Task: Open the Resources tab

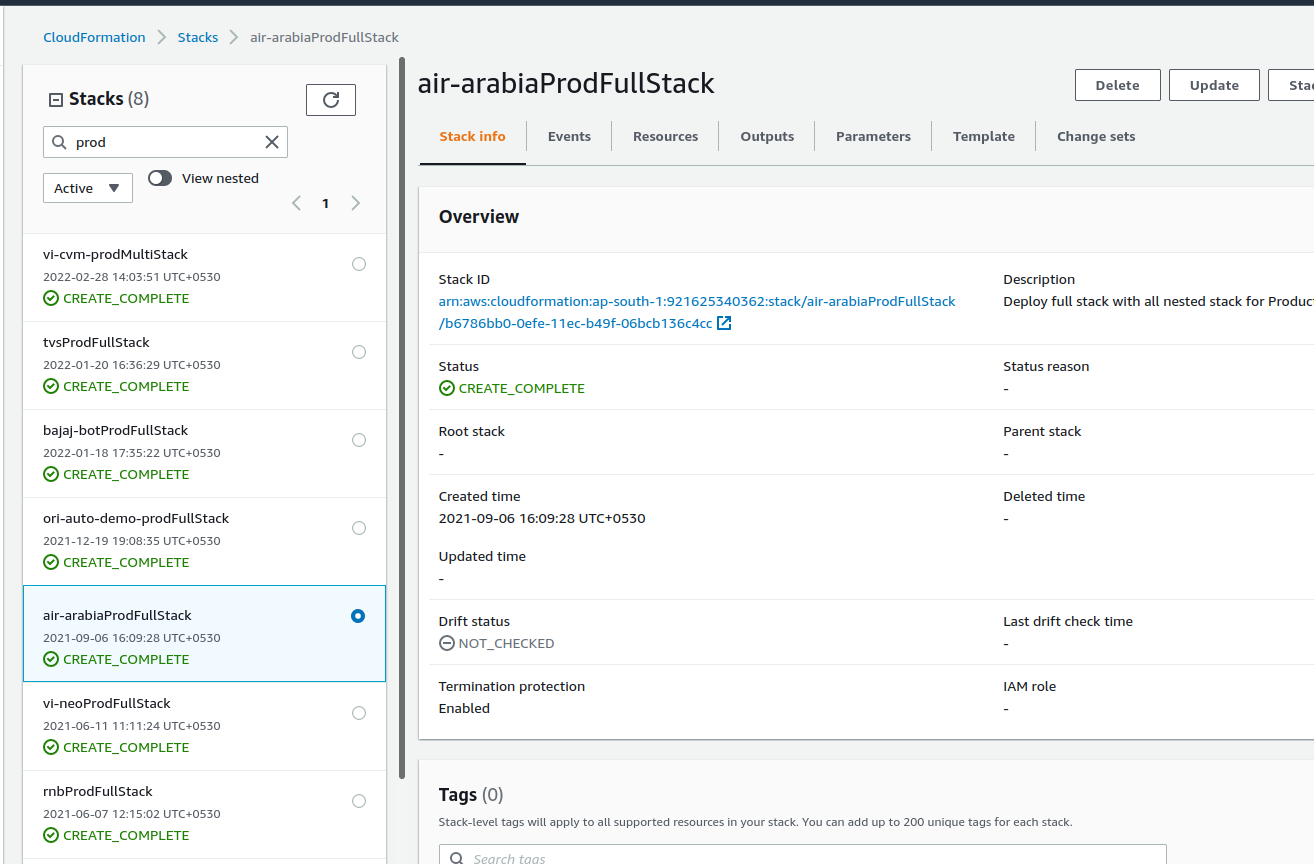Action: click(665, 136)
